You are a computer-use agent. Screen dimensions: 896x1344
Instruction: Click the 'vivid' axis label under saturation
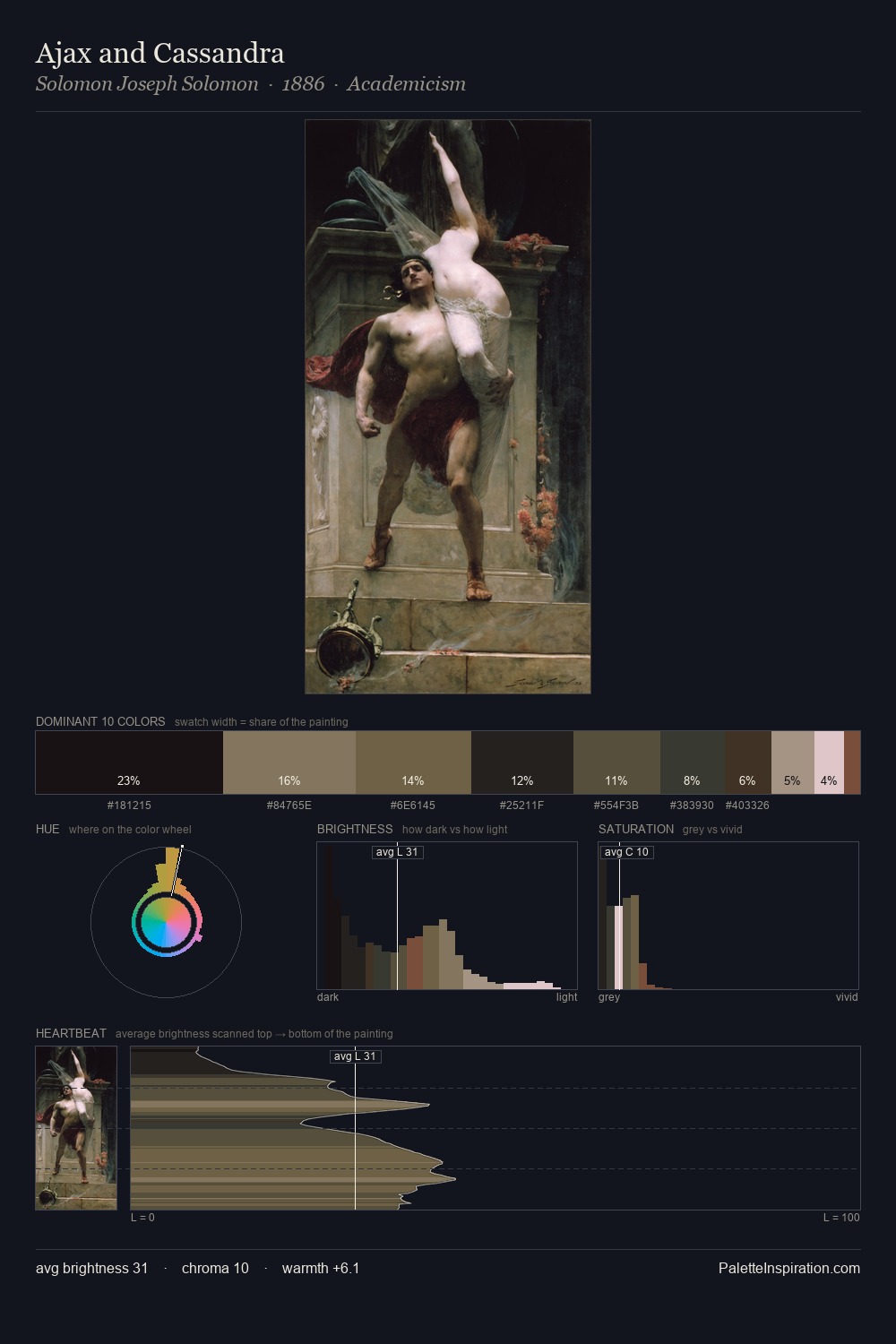tap(847, 997)
